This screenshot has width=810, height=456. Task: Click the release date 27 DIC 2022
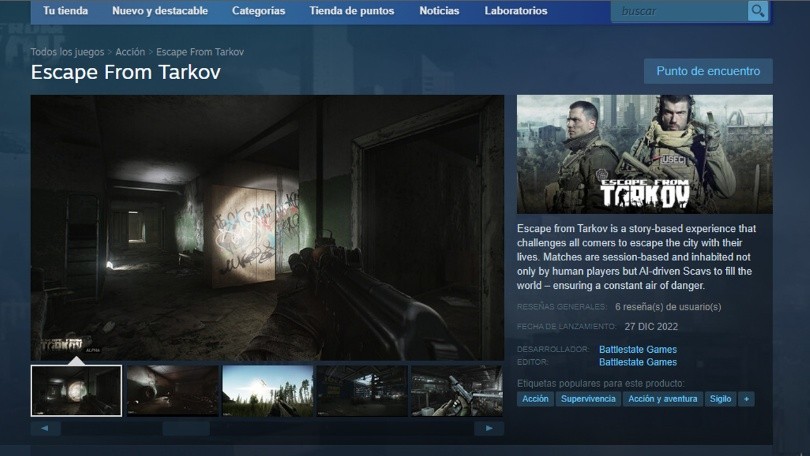coord(651,327)
